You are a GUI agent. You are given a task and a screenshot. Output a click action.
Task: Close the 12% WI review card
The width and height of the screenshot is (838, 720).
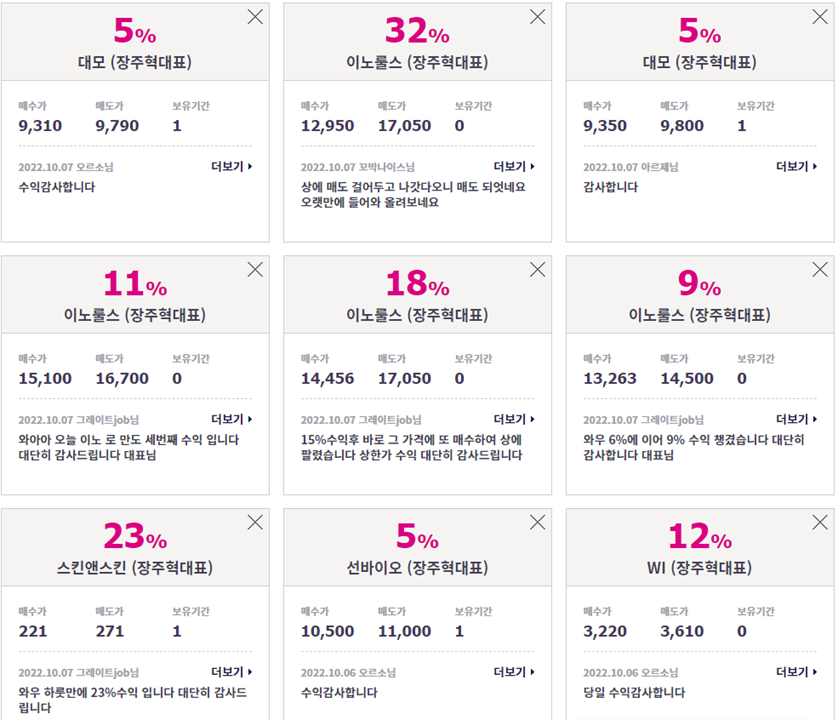coord(819,522)
